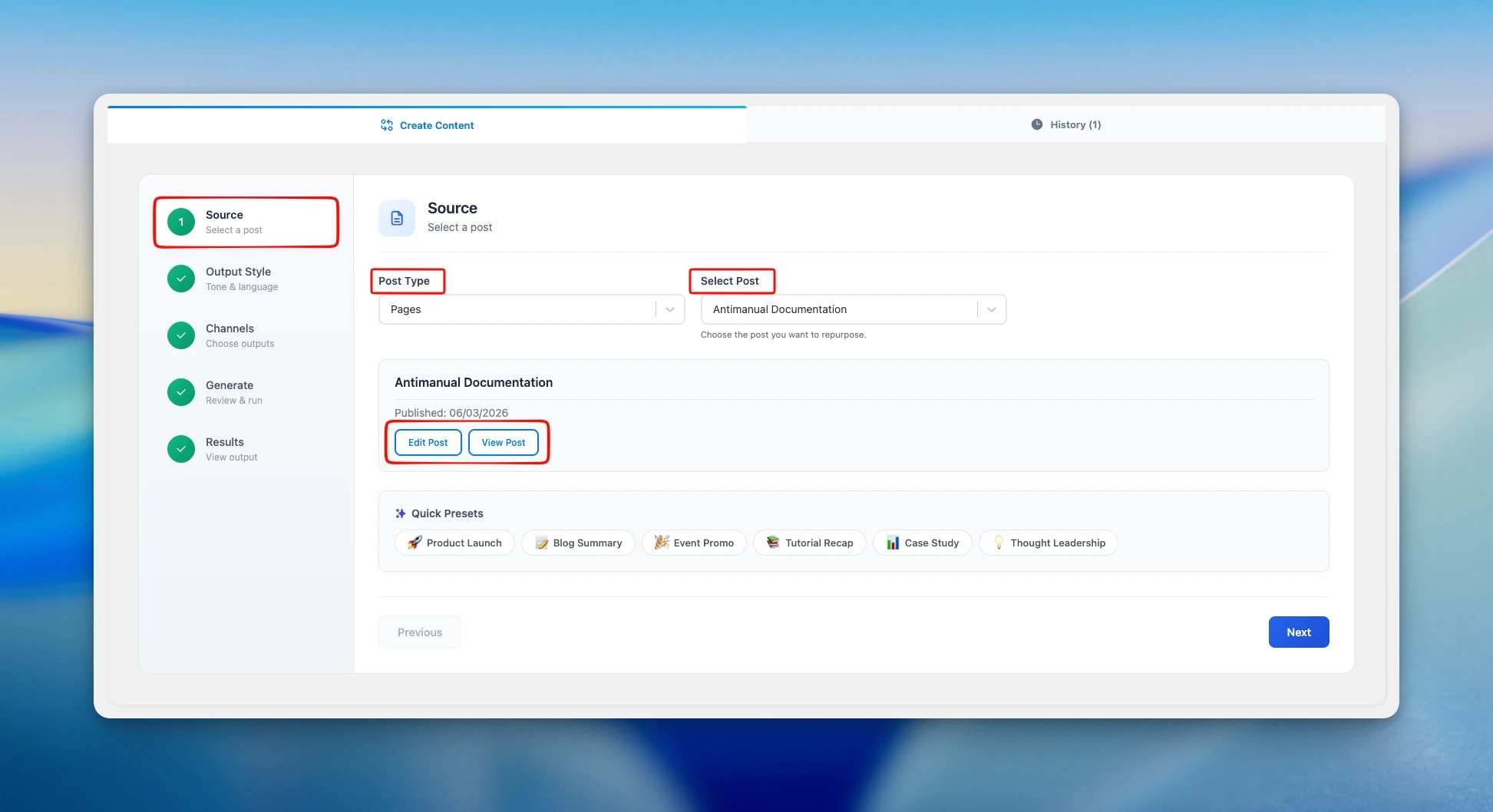Expand the Select Post dropdown chevron
This screenshot has width=1493, height=812.
pyautogui.click(x=992, y=309)
